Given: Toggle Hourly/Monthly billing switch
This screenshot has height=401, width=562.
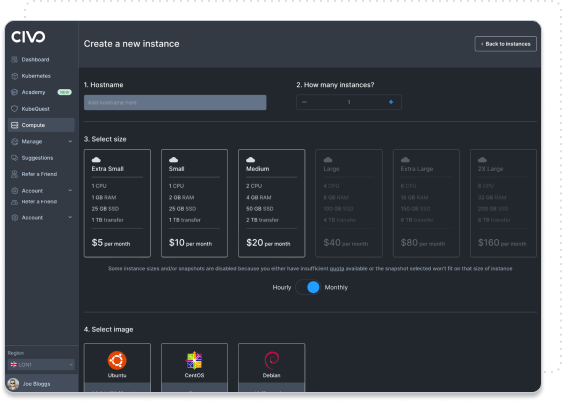Looking at the screenshot, I should [x=308, y=287].
